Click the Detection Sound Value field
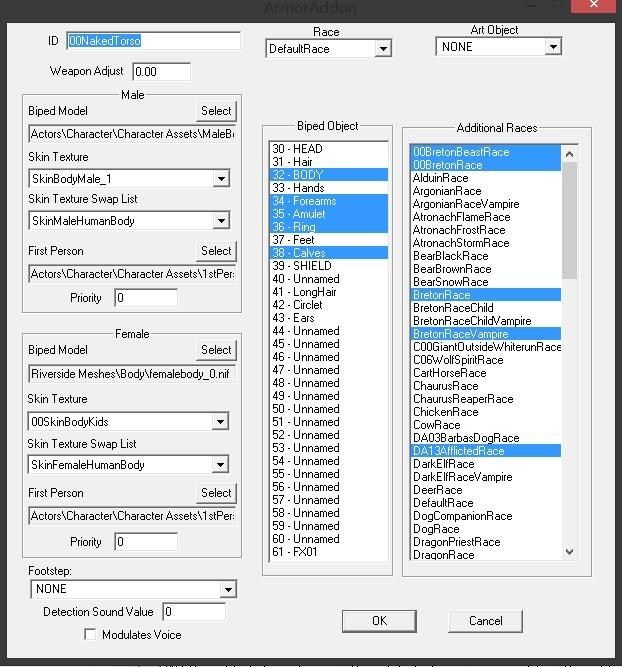This screenshot has width=622, height=667. (194, 612)
